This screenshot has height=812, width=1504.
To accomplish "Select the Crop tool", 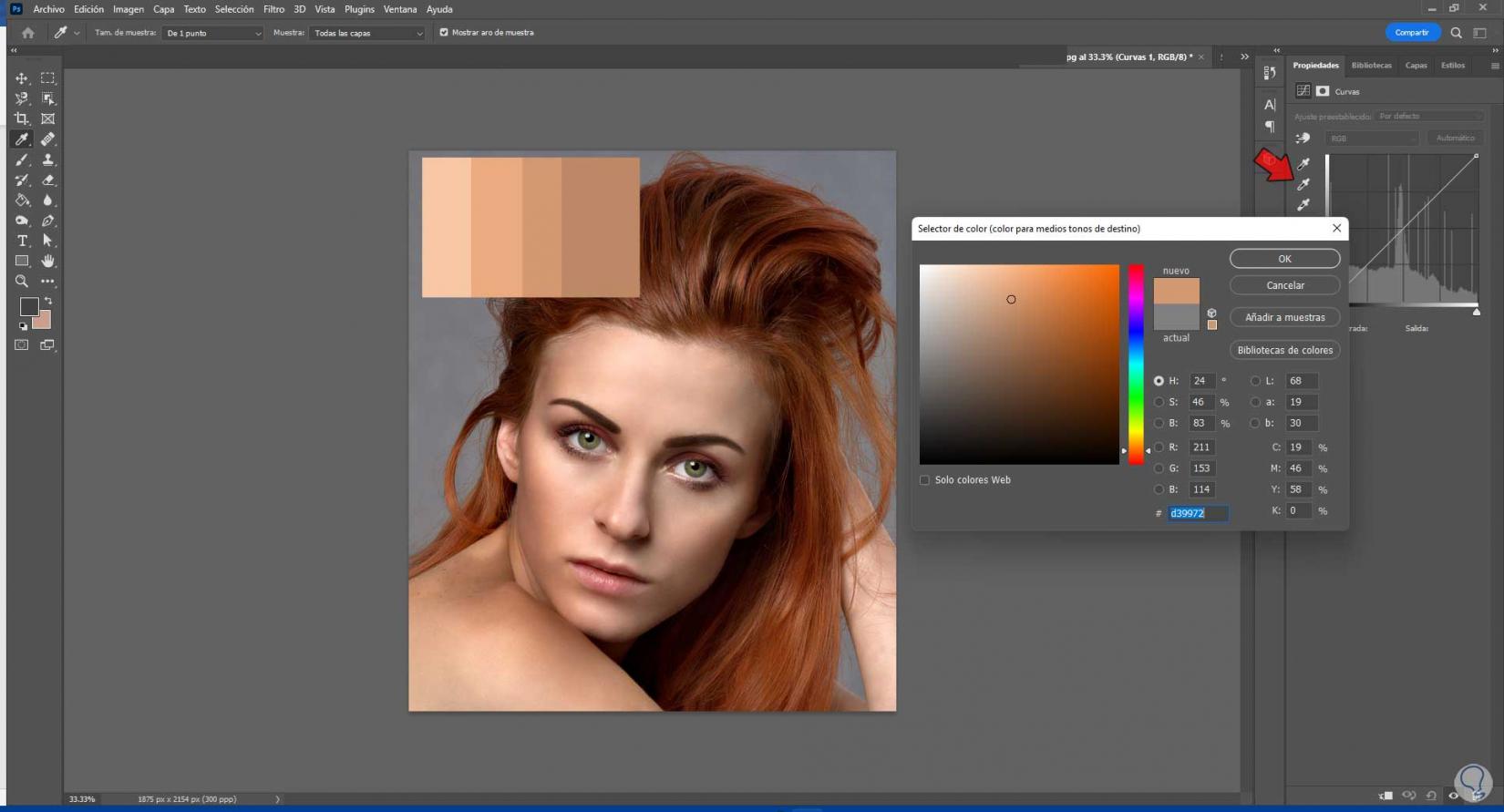I will (x=22, y=118).
